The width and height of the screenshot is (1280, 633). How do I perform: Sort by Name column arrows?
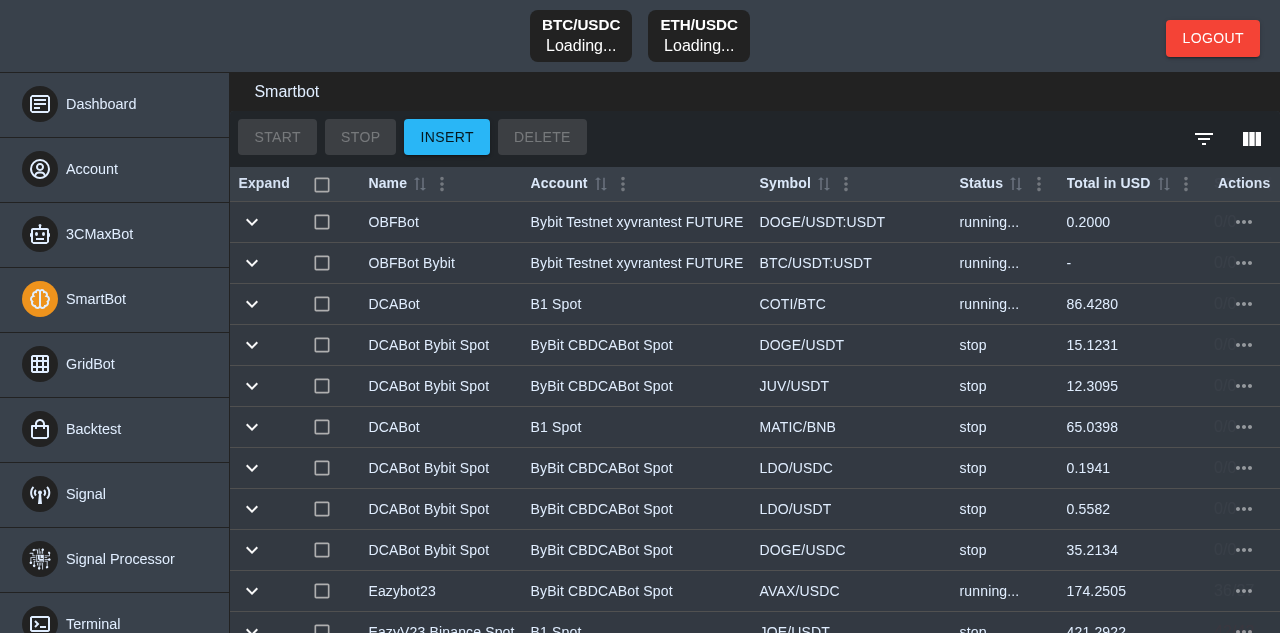tap(420, 184)
